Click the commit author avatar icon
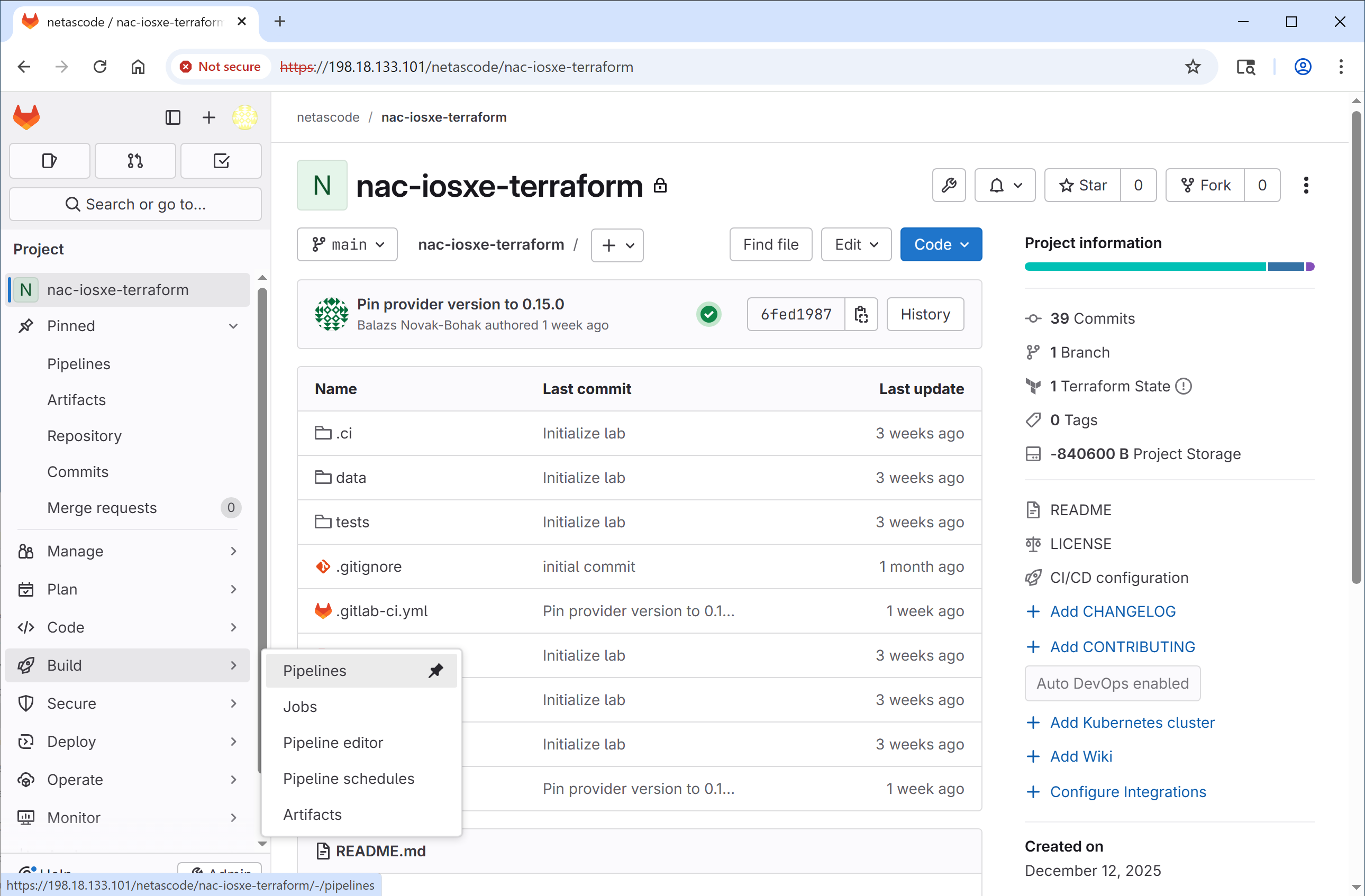The width and height of the screenshot is (1365, 896). (331, 314)
